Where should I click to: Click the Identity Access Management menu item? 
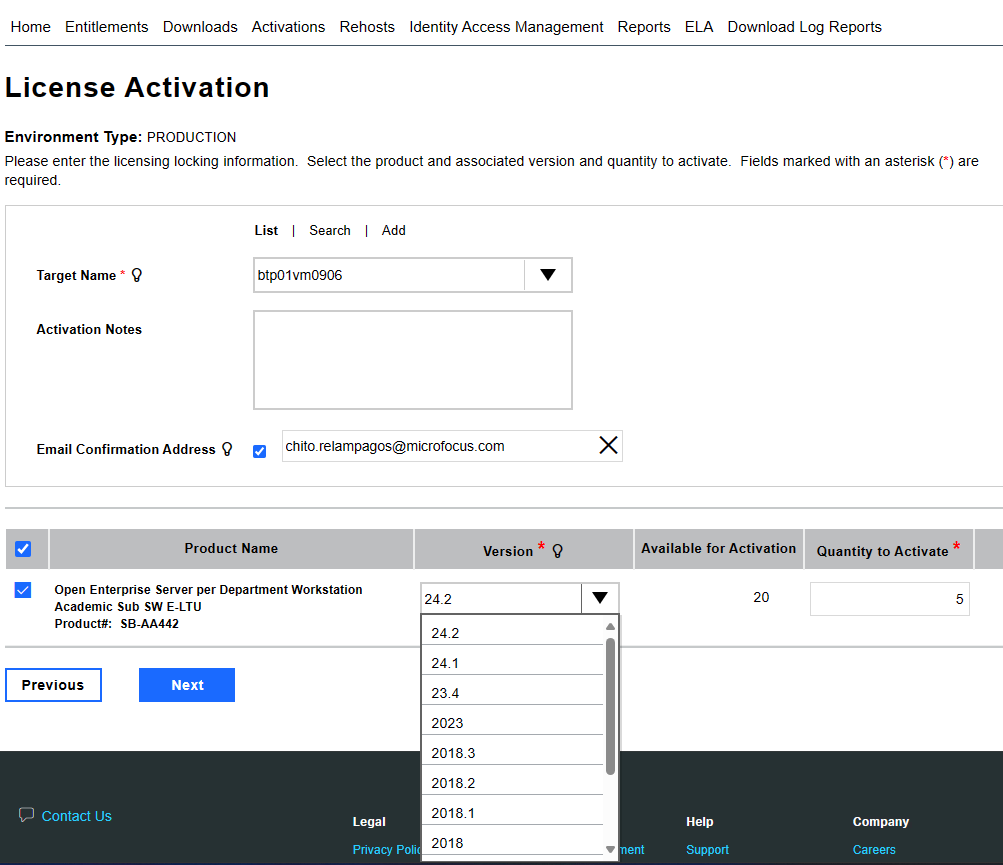[505, 27]
